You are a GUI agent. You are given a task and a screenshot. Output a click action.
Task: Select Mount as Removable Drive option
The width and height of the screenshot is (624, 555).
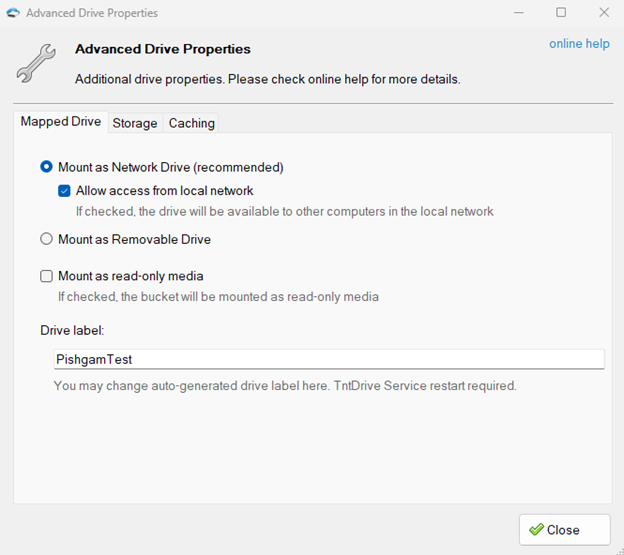pyautogui.click(x=46, y=239)
